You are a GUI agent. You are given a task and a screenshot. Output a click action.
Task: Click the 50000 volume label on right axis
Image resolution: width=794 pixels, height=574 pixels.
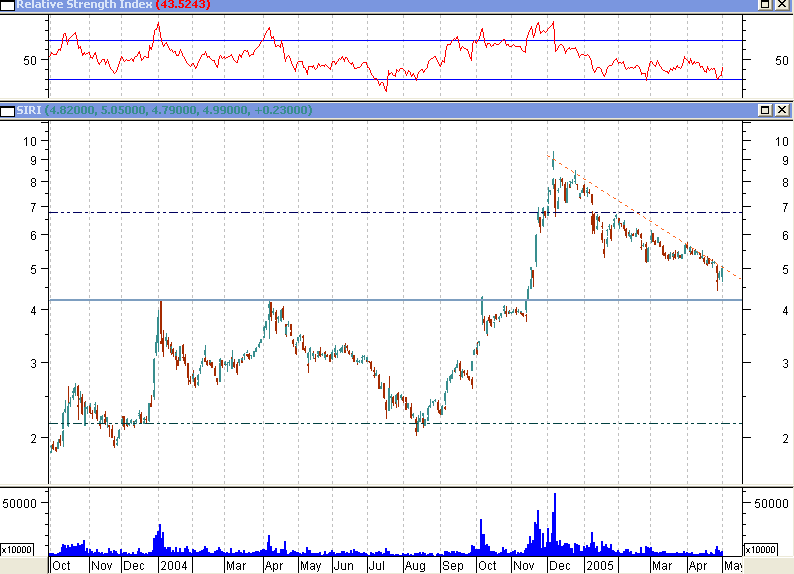click(x=771, y=503)
